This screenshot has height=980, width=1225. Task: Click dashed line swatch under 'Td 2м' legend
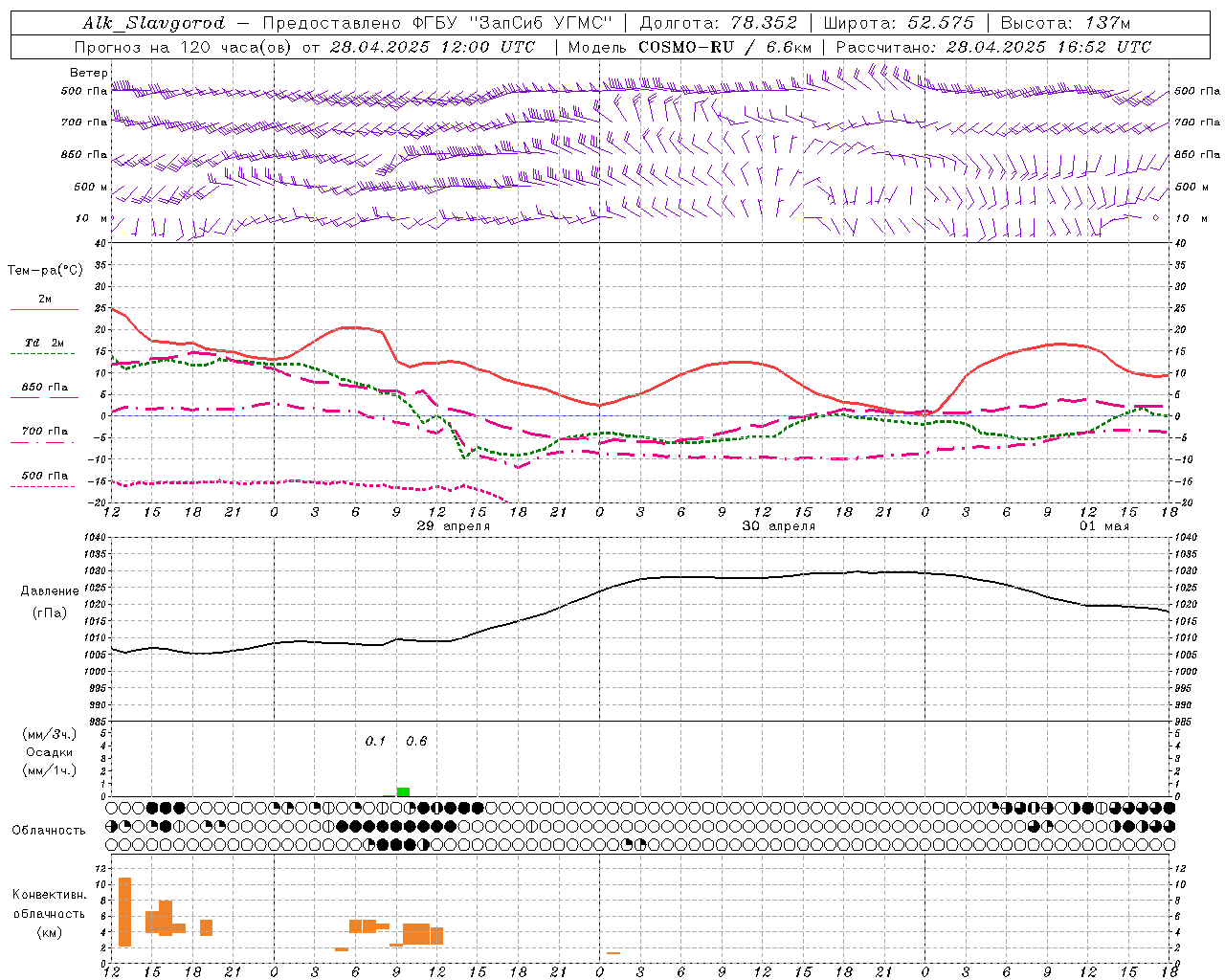point(42,354)
